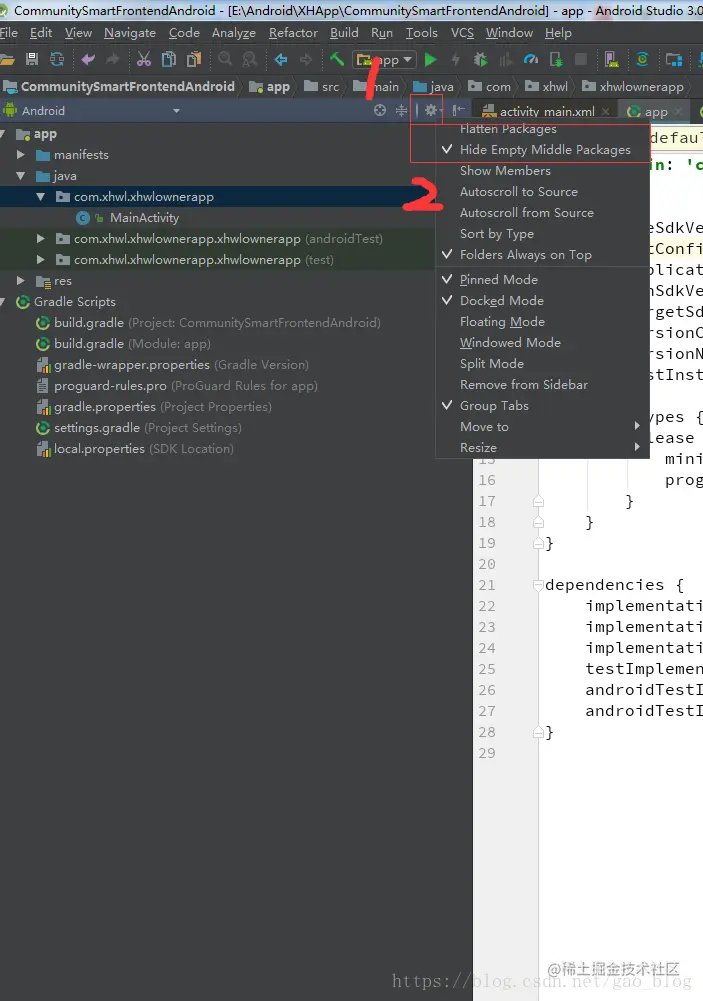Click the green Run play button
Viewport: 703px width, 1001px height.
(431, 59)
